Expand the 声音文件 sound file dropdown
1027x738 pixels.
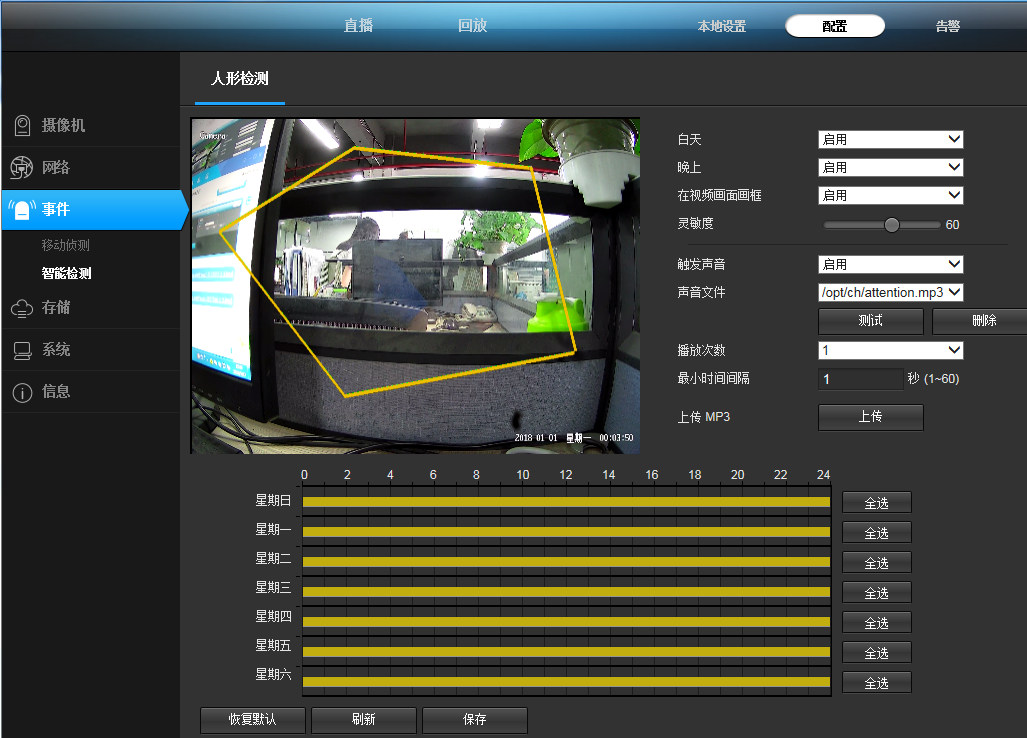click(890, 293)
